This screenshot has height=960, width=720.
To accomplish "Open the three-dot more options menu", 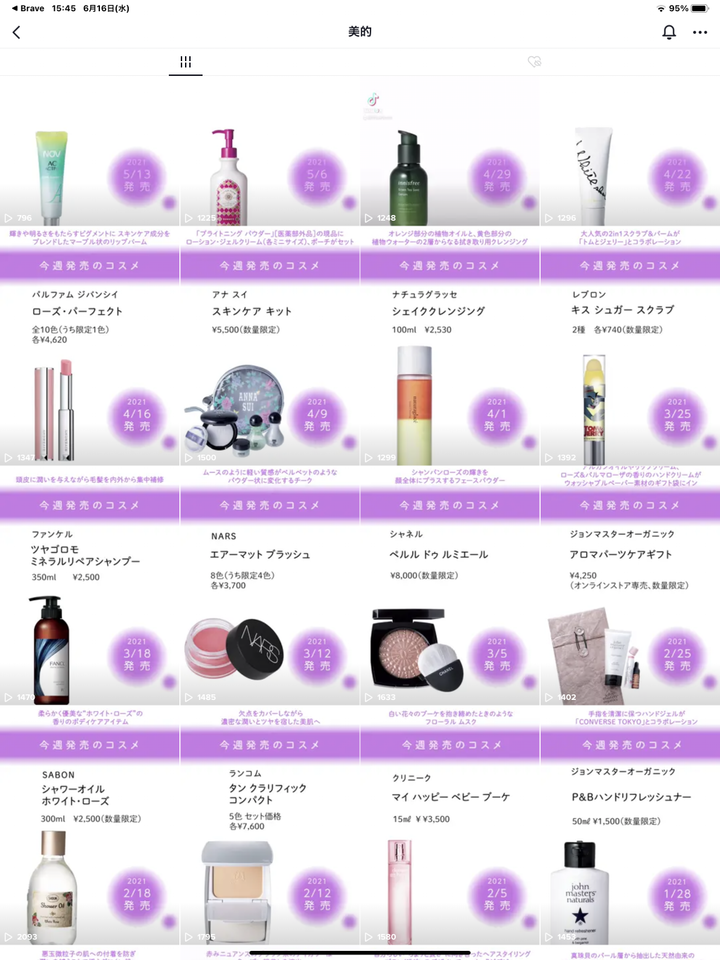I will (x=700, y=32).
